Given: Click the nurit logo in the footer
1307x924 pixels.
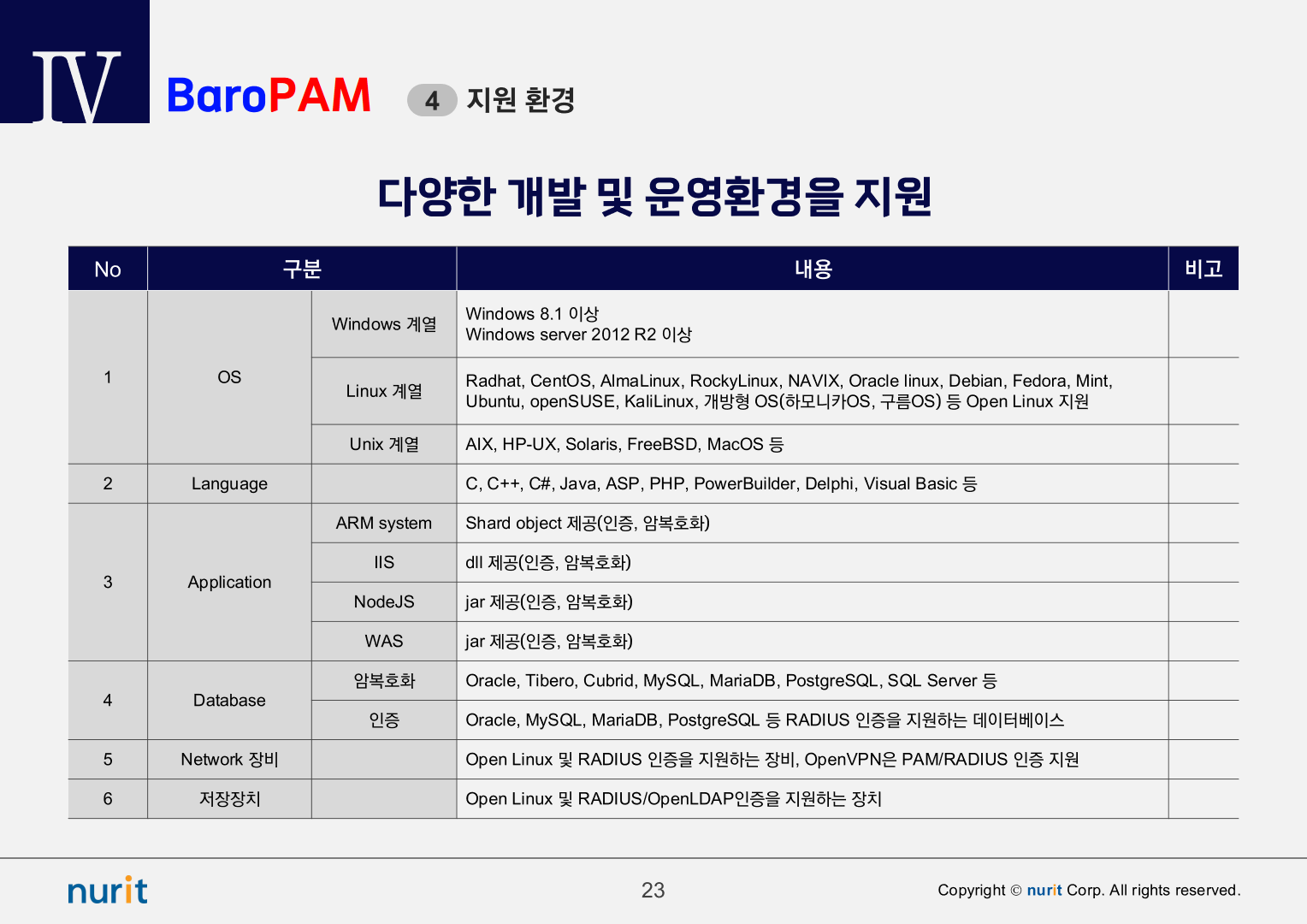Looking at the screenshot, I should pyautogui.click(x=108, y=890).
